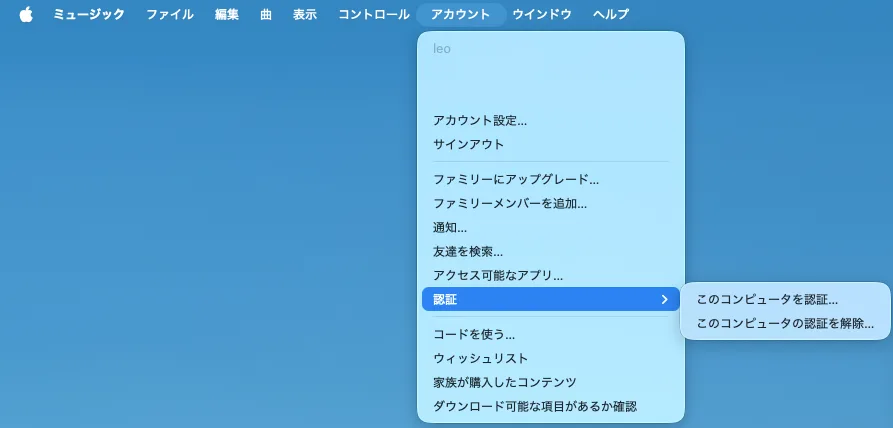Open the Apple menu icon
The width and height of the screenshot is (893, 428).
(26, 15)
